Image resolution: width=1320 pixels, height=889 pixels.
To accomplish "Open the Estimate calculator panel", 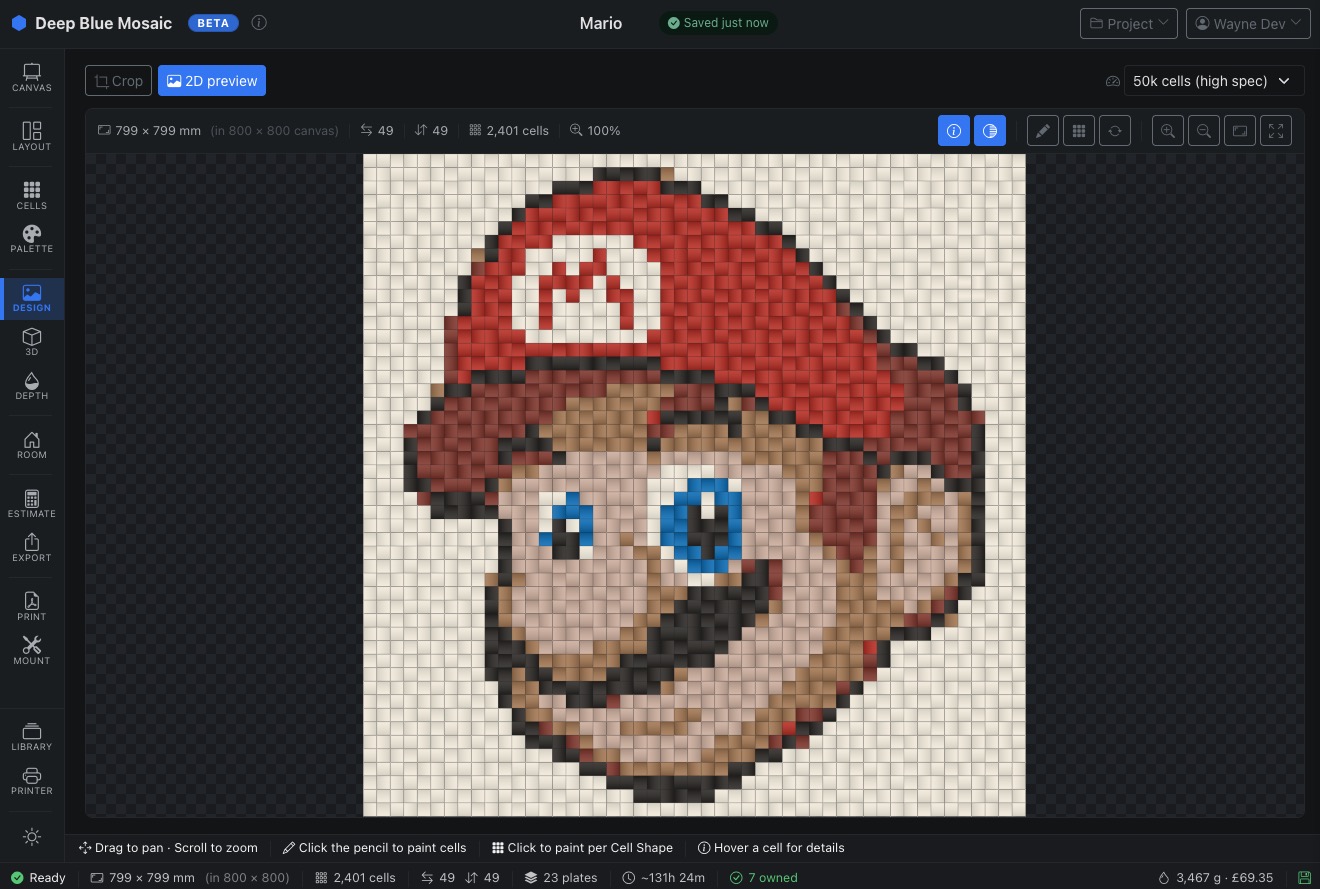I will click(32, 504).
